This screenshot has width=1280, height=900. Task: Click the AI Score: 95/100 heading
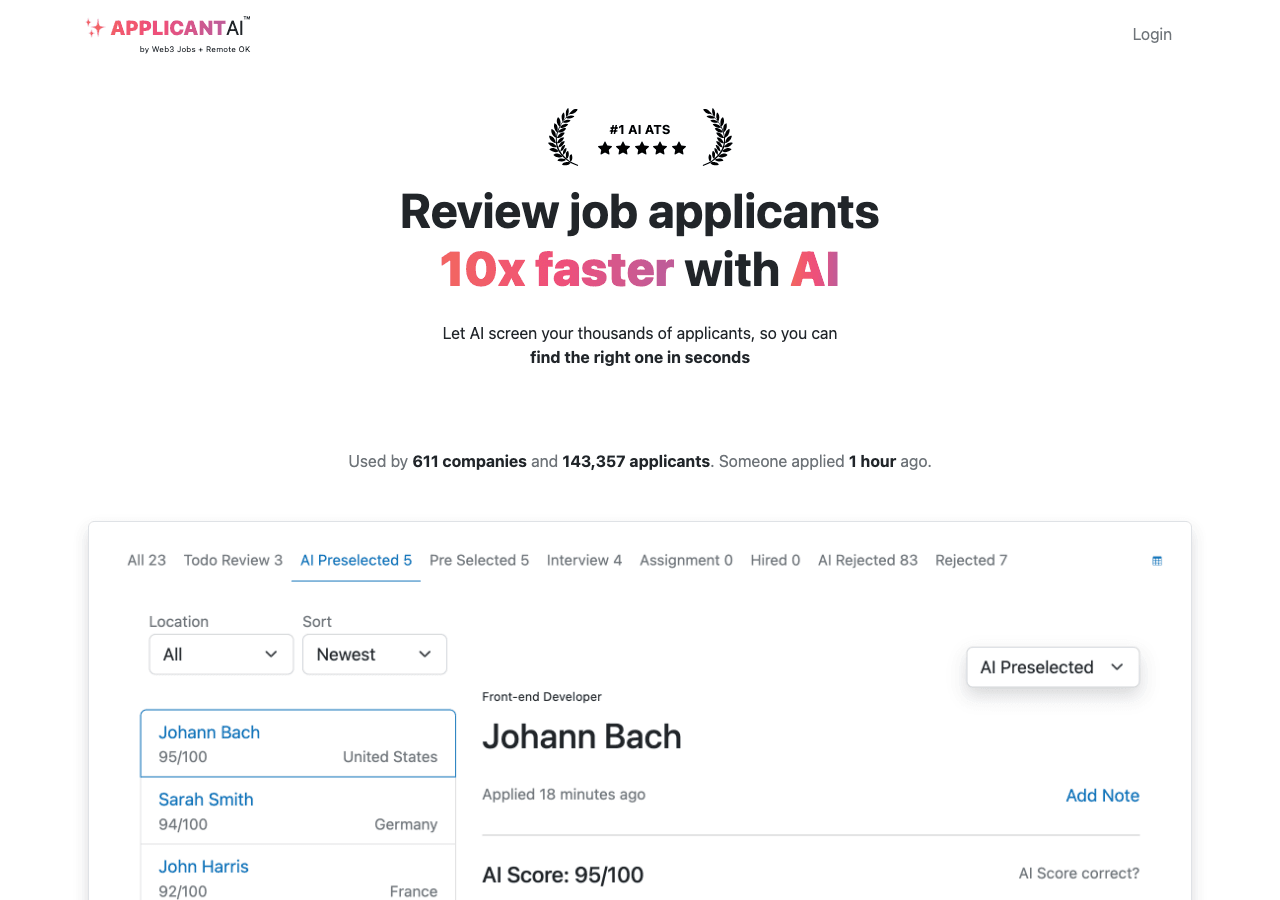563,875
